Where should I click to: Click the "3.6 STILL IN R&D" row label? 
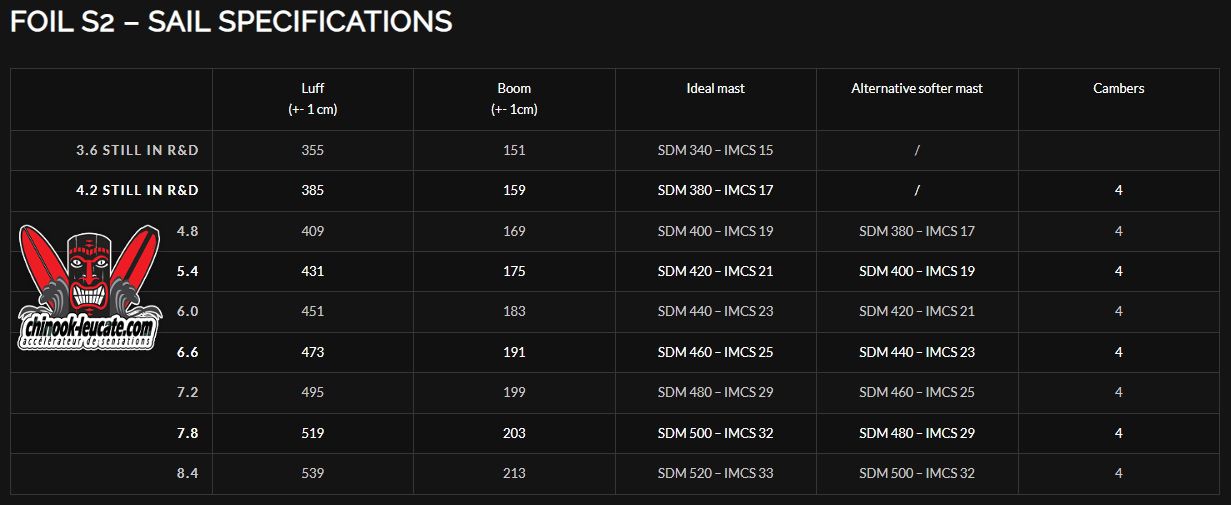coord(138,150)
